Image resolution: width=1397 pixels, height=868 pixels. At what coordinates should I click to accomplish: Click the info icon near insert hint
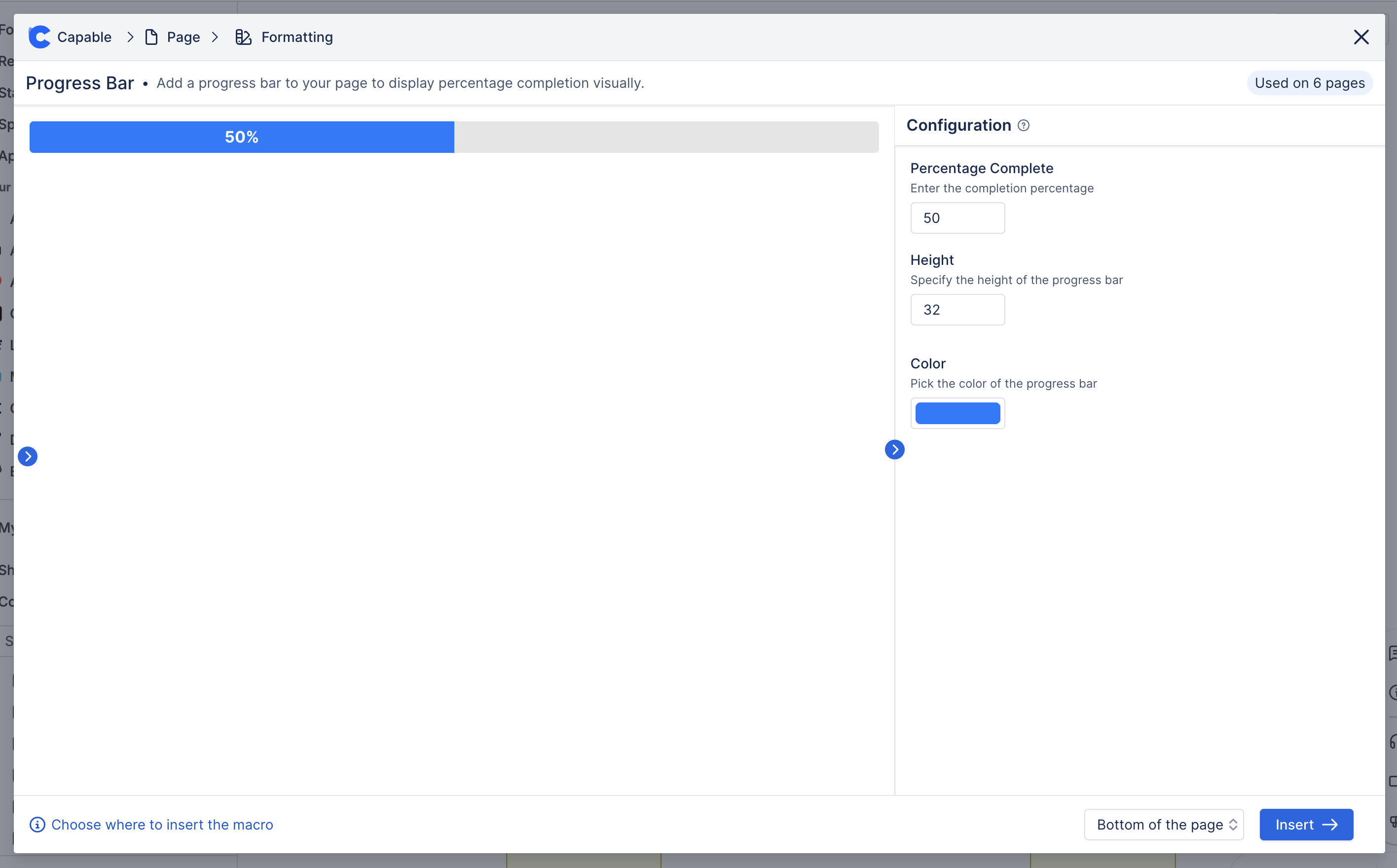tap(37, 825)
